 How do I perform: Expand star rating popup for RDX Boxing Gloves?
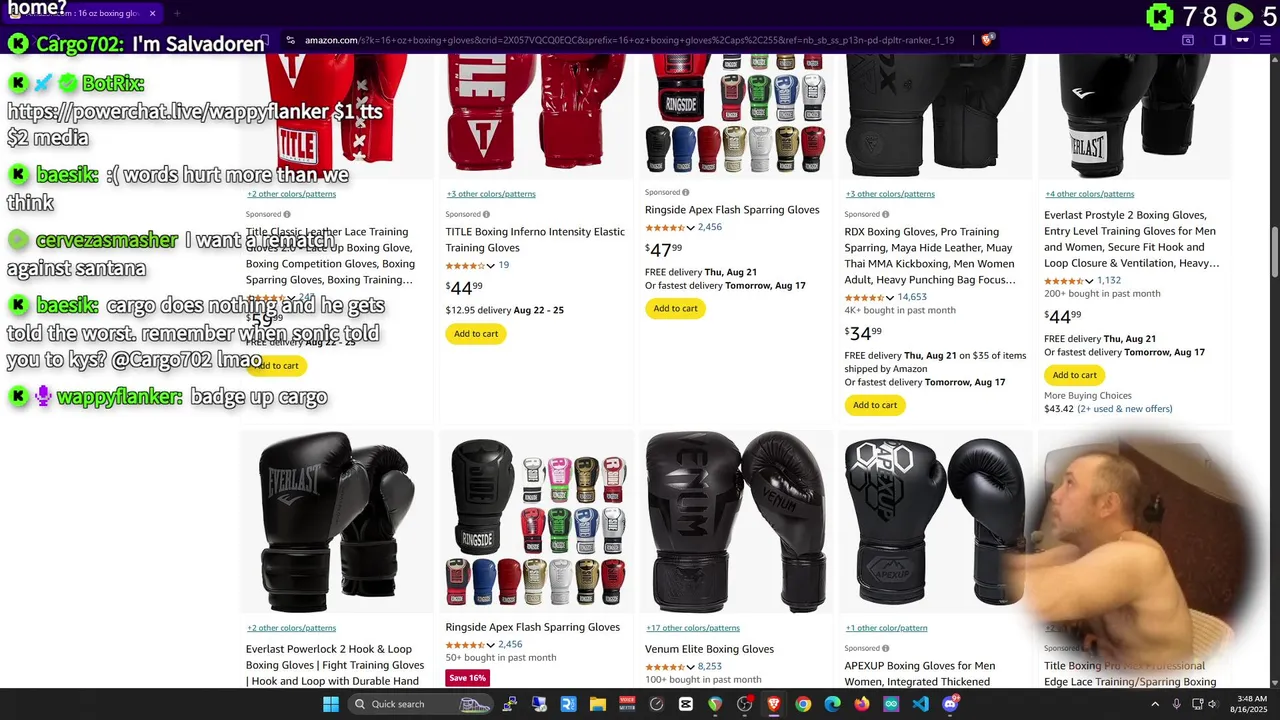889,298
